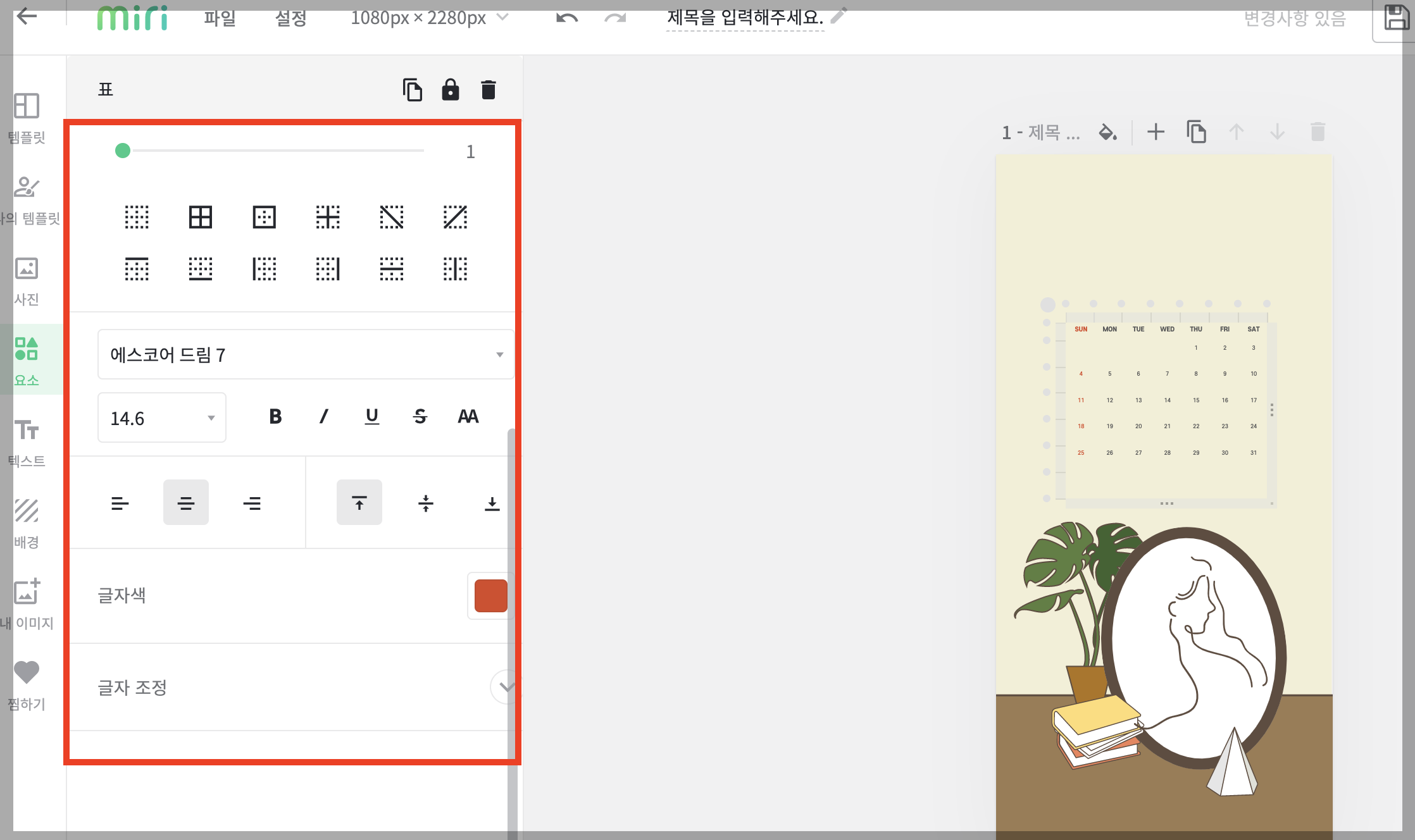The image size is (1415, 840).
Task: Save the design with floppy disk icon
Action: click(1396, 18)
